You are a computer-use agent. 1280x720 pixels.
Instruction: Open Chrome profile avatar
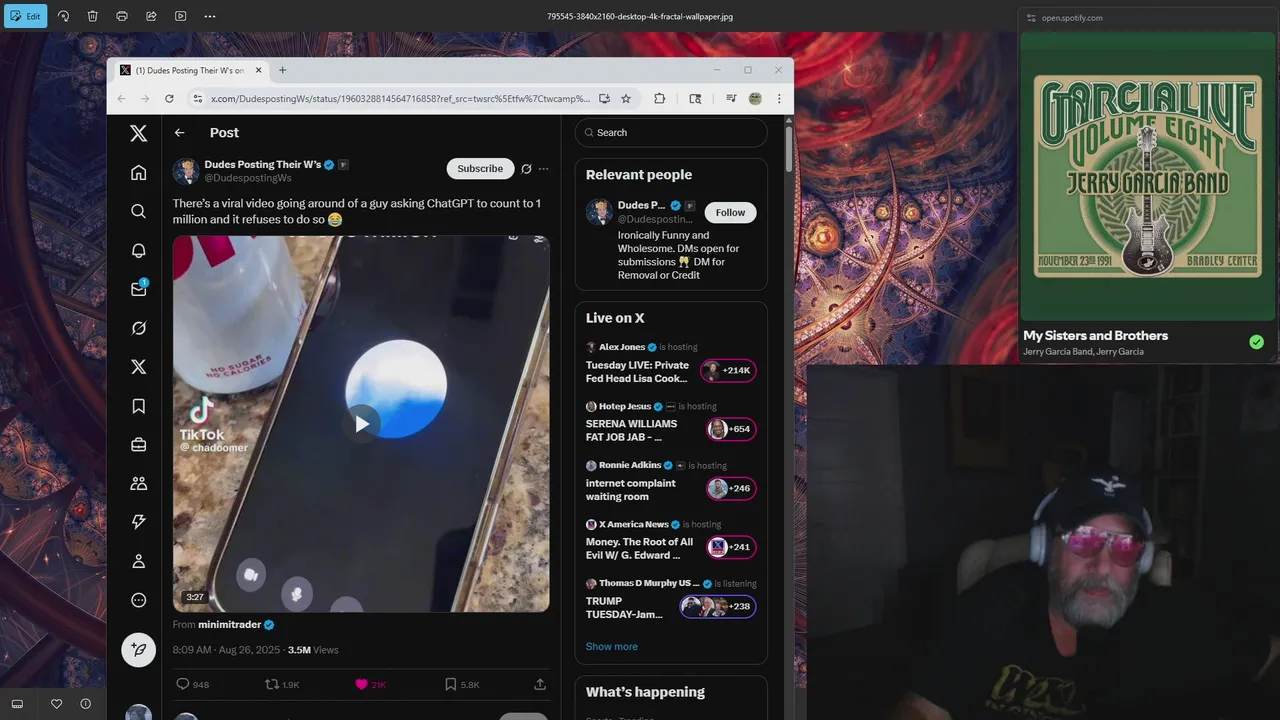click(755, 98)
